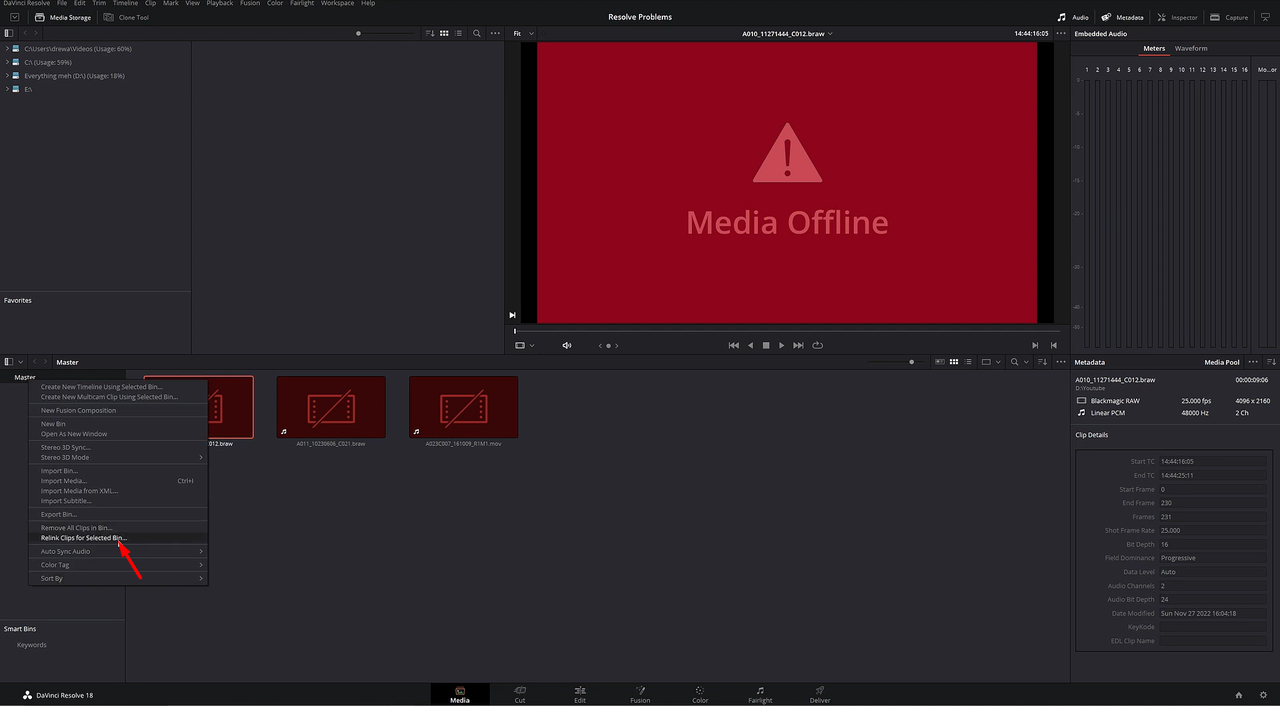Viewport: 1280px width, 706px height.
Task: Open the Cut page
Action: point(520,694)
